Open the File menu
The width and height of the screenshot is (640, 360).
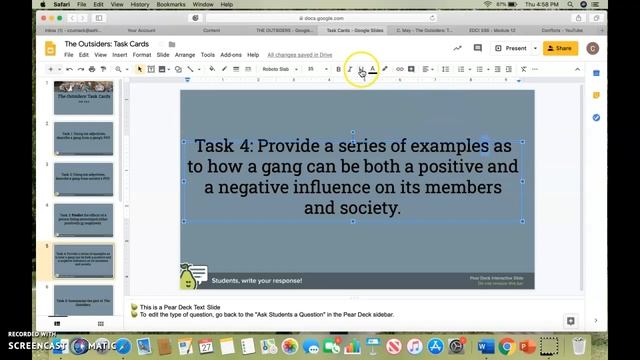69,55
